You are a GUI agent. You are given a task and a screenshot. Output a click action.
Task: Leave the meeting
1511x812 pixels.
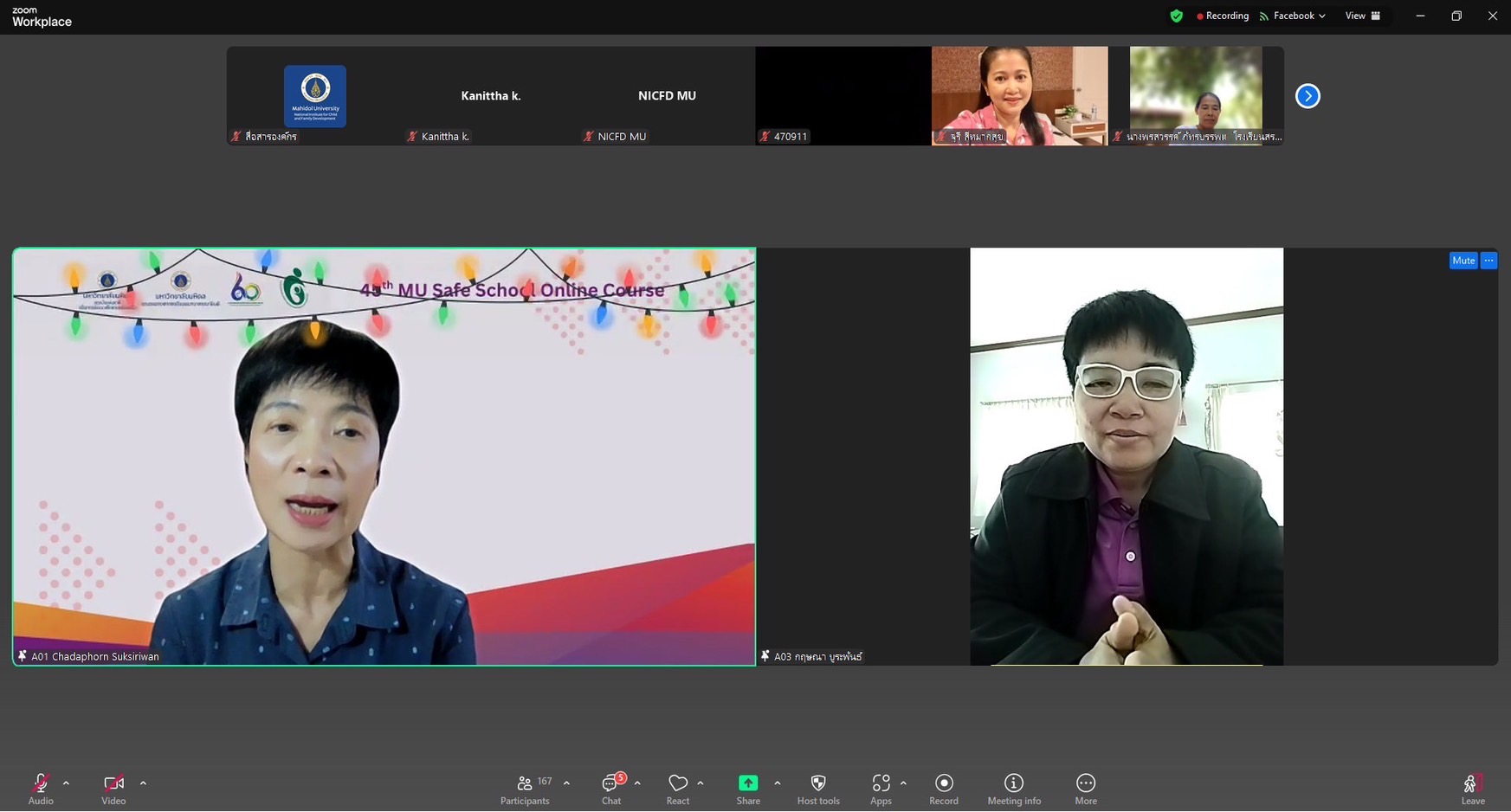(x=1472, y=789)
